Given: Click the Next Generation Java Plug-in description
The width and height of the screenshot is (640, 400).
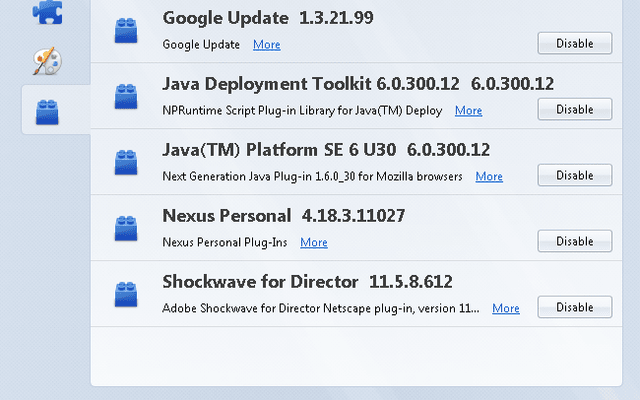Looking at the screenshot, I should coord(312,176).
